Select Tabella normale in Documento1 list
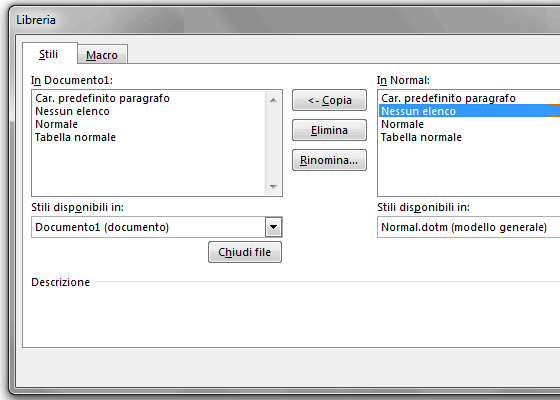Screen dimensions: 560x400 click(x=75, y=137)
